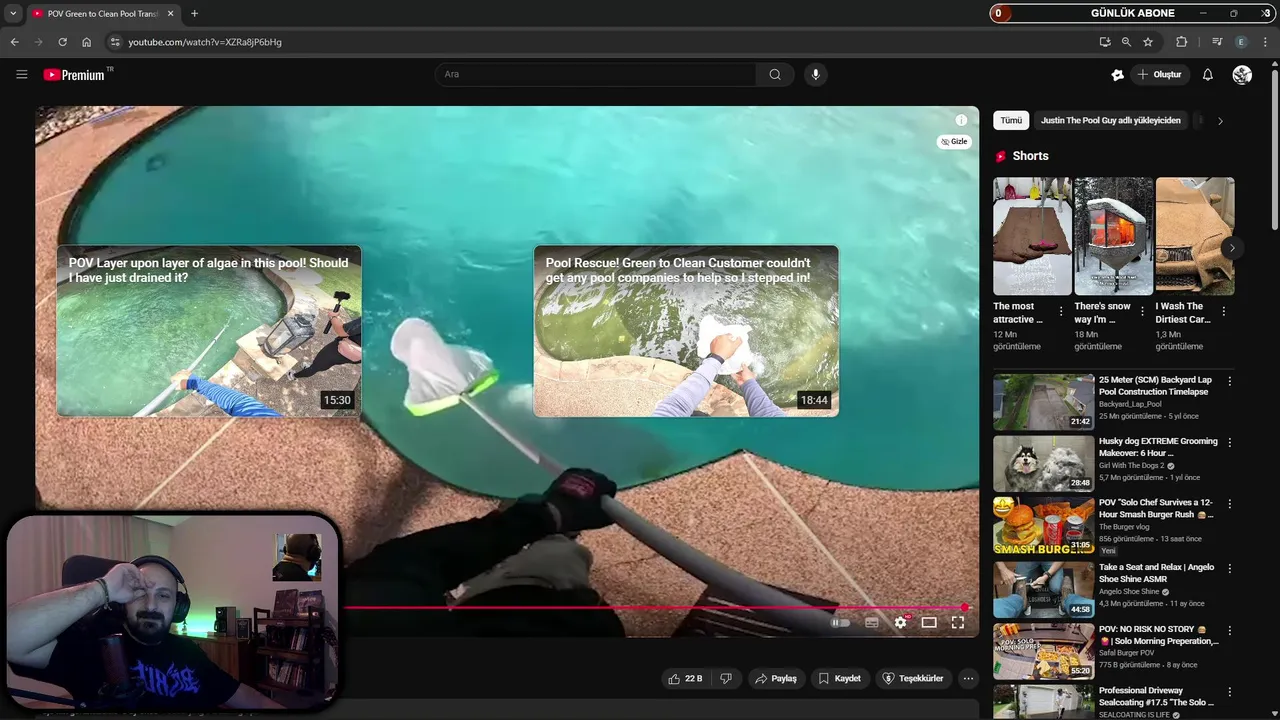The width and height of the screenshot is (1280, 720).
Task: Open the tab search dropdown arrow
Action: click(13, 13)
